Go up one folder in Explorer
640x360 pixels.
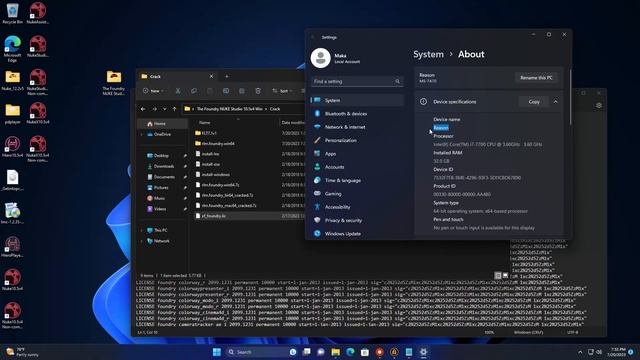pos(174,109)
